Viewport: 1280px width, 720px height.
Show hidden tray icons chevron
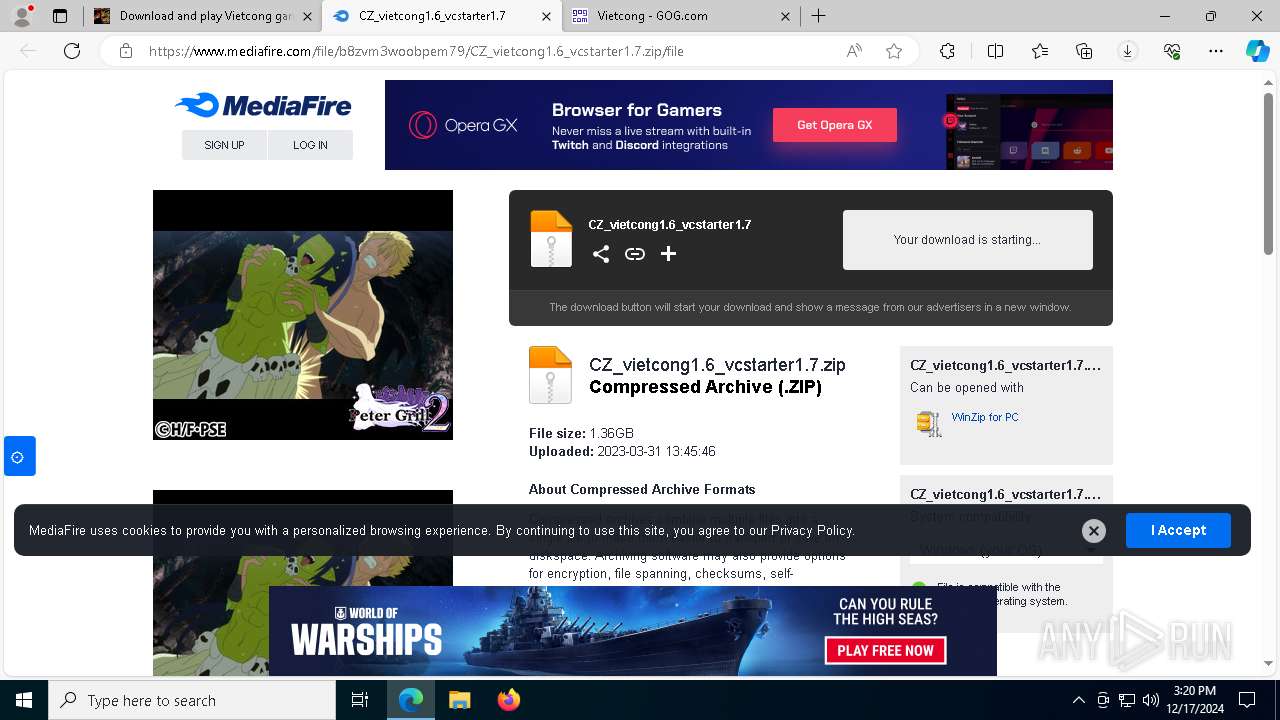coord(1078,700)
